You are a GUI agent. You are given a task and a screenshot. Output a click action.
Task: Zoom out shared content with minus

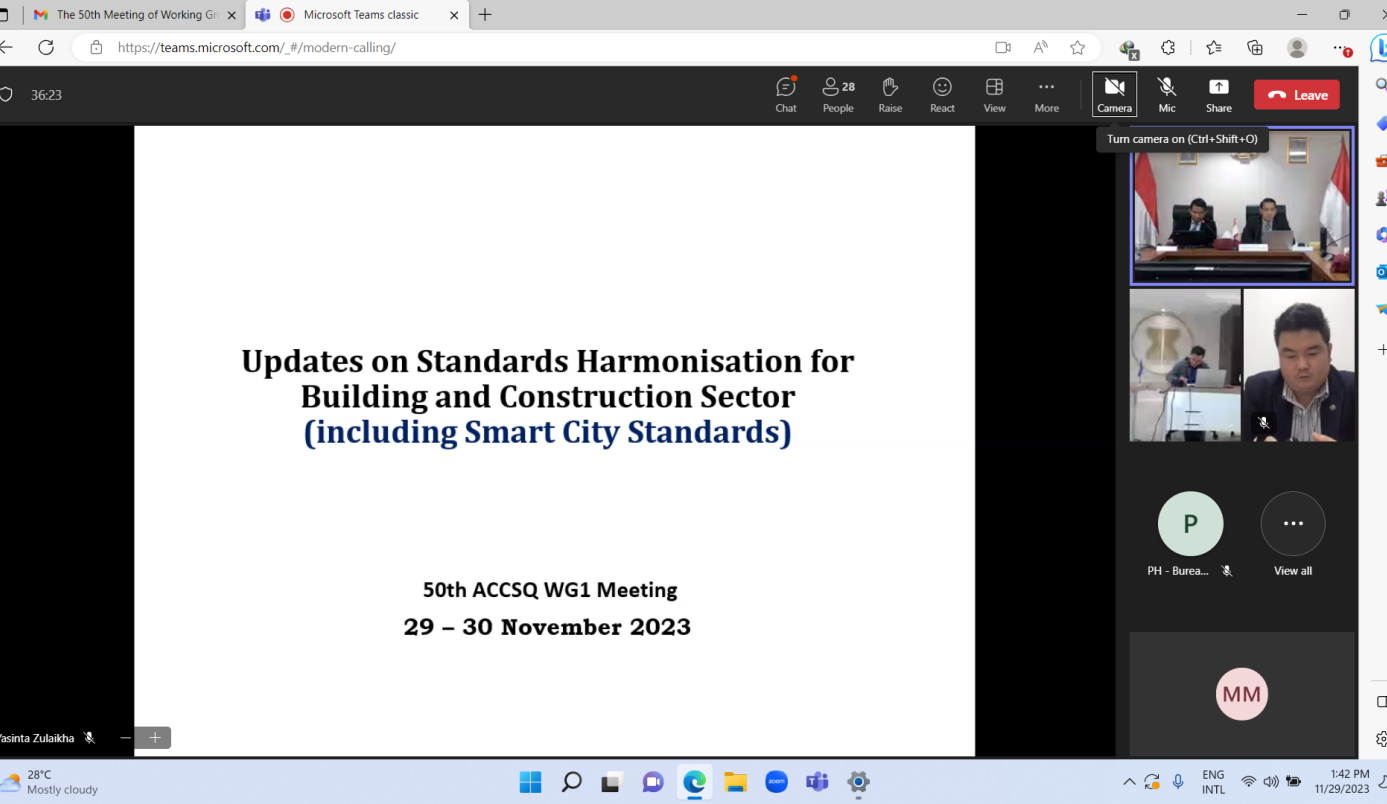[125, 738]
